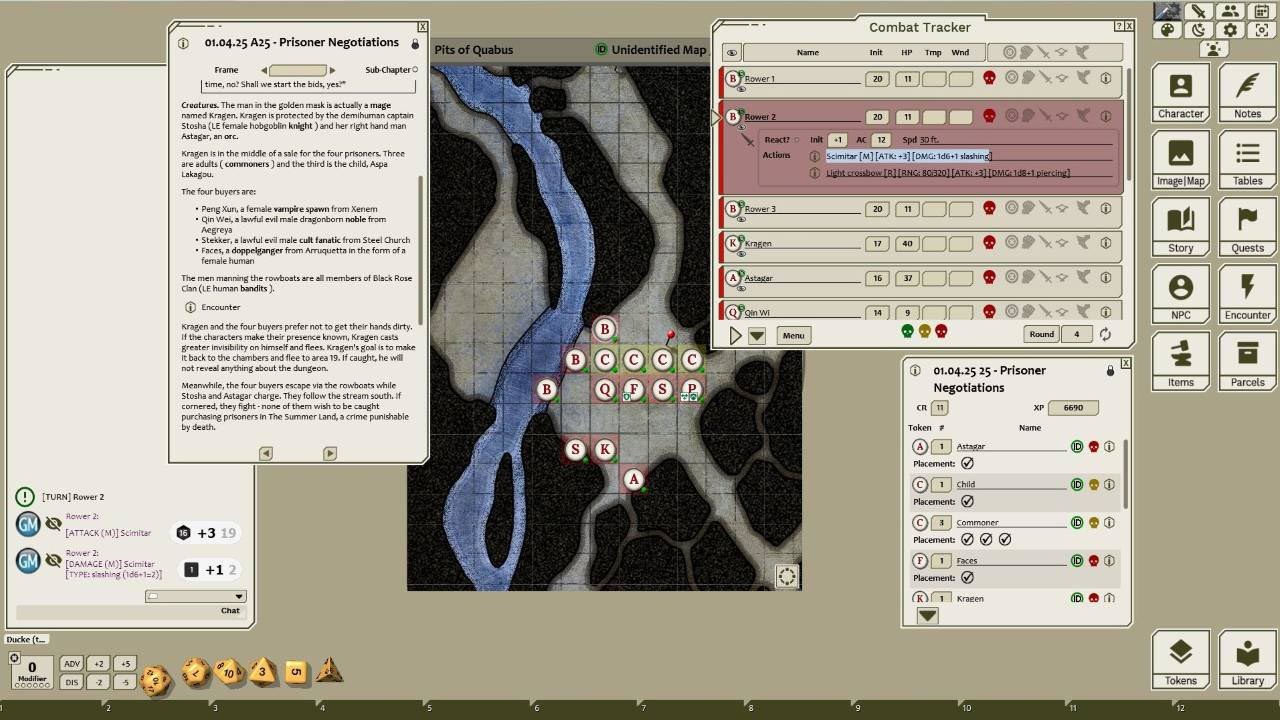The height and width of the screenshot is (720, 1280).
Task: Open the Library sidebar panel
Action: 1247,660
